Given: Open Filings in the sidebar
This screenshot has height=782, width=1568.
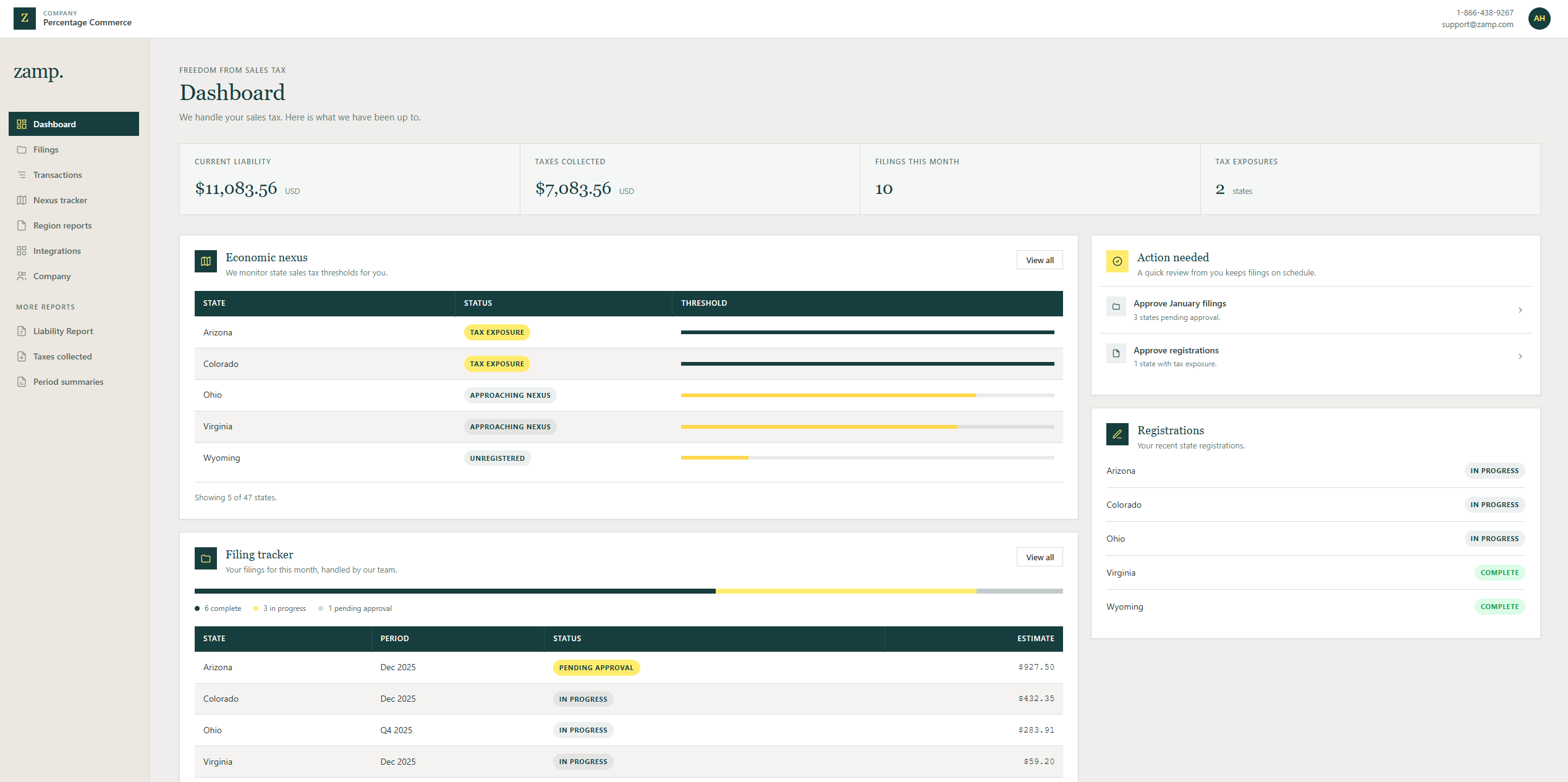Looking at the screenshot, I should (x=46, y=149).
